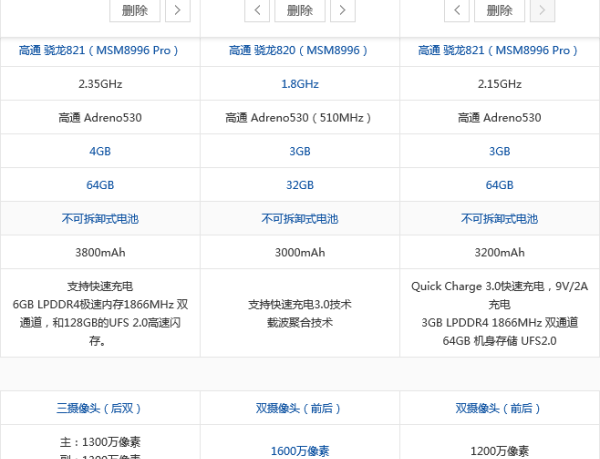600x459 pixels.
Task: Open third column 骁龙821 (MSM8996 Pro) link
Action: coord(498,50)
